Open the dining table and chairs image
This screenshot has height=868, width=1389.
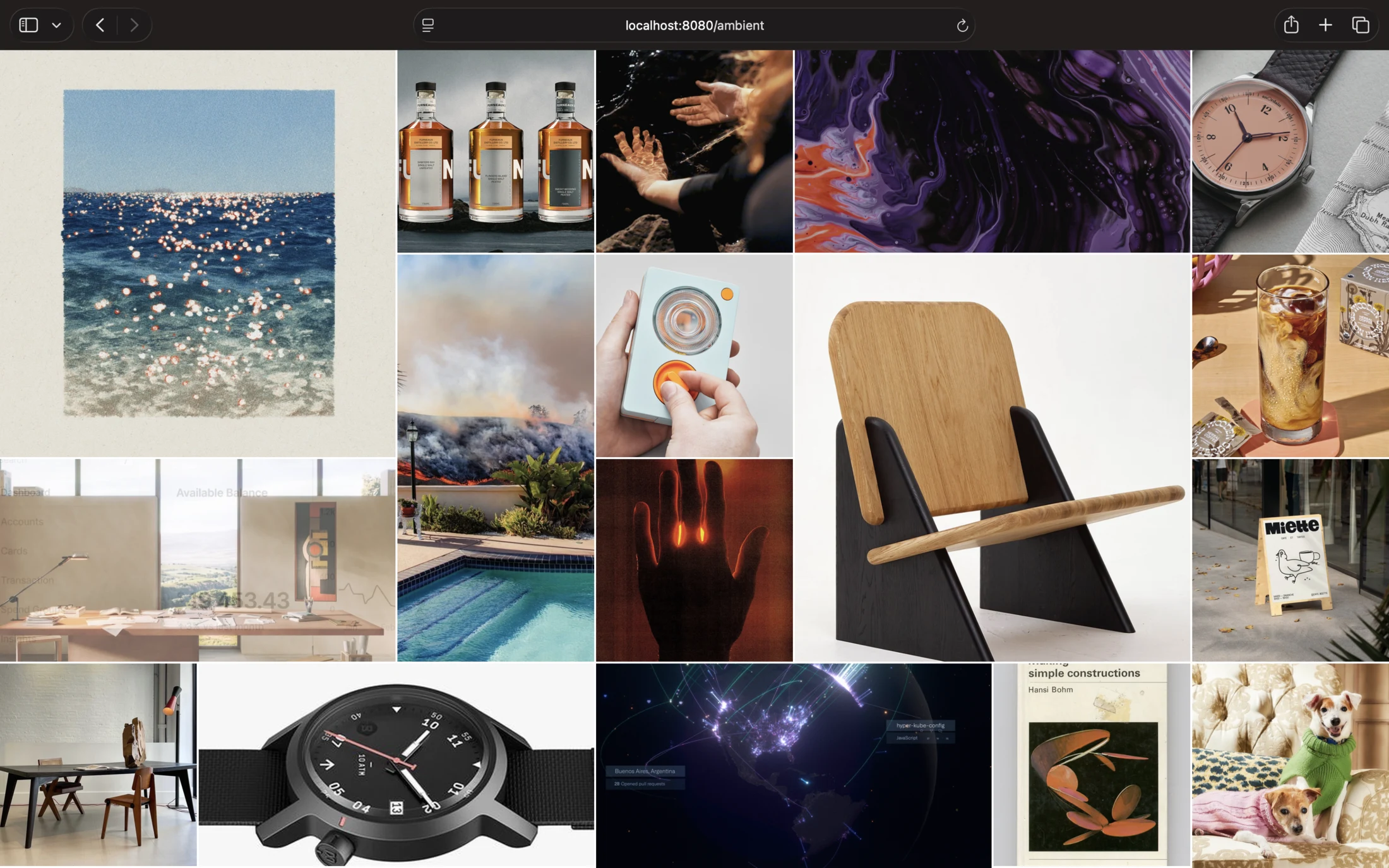coord(98,765)
